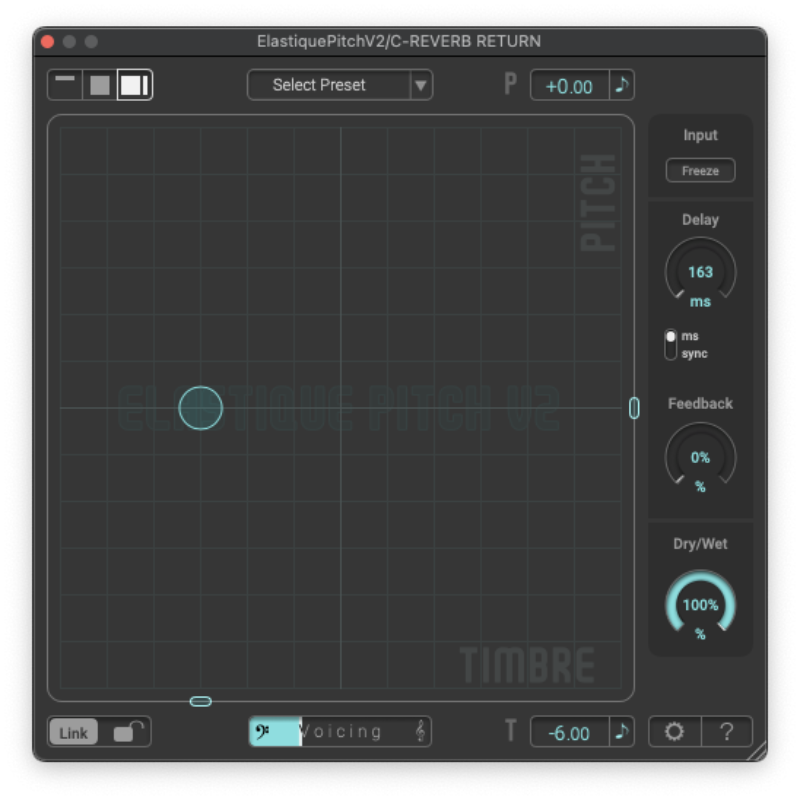This screenshot has height=800, width=800.
Task: Click the round XY pad handle
Action: tap(200, 408)
